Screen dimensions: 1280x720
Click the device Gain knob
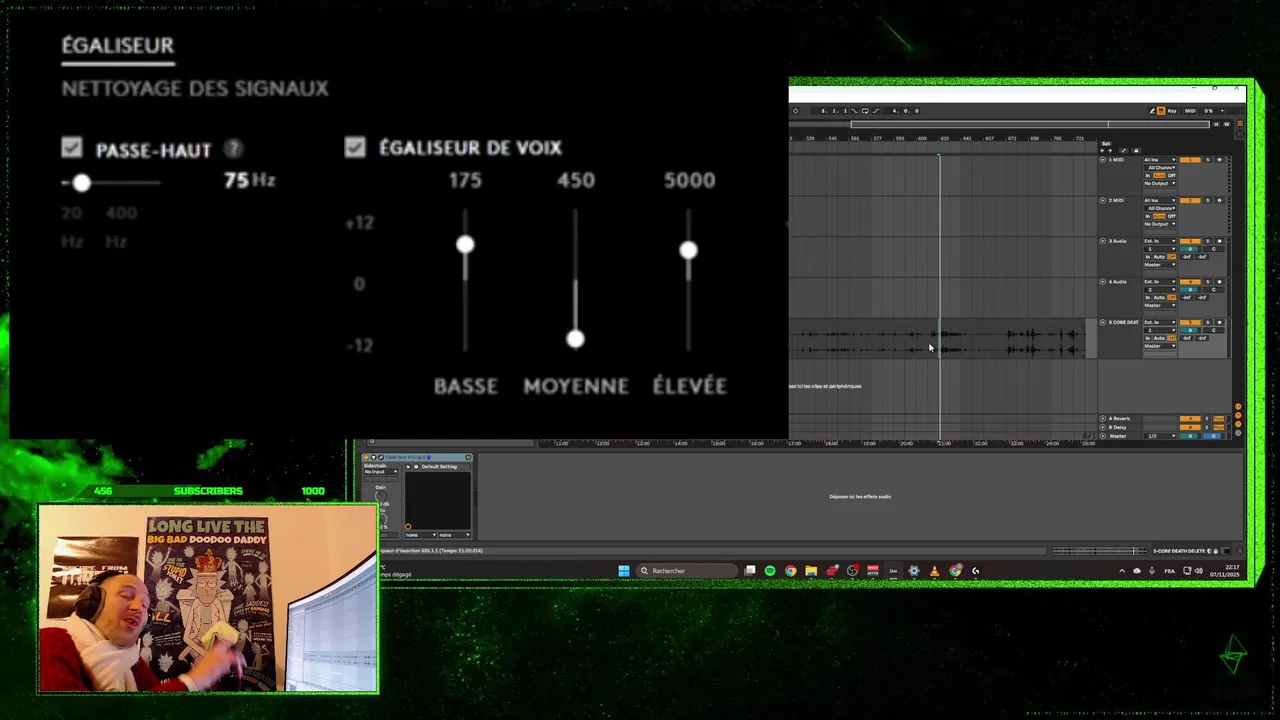(380, 496)
